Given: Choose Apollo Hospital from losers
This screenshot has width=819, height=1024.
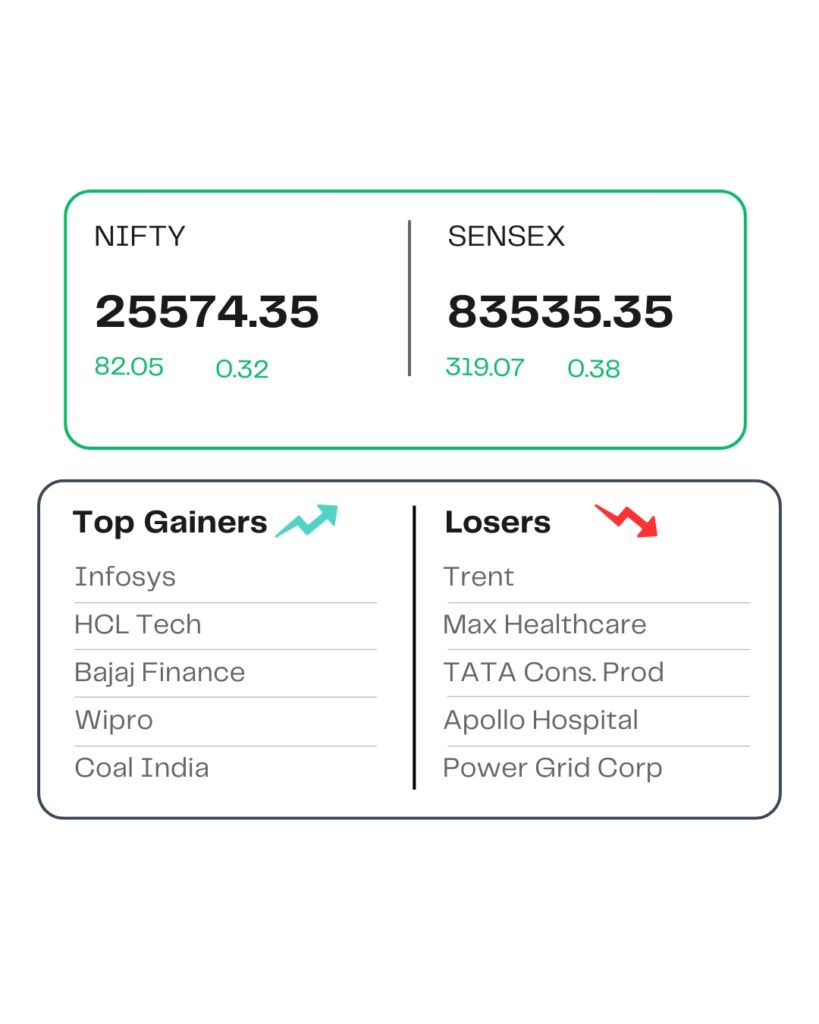Looking at the screenshot, I should [541, 721].
